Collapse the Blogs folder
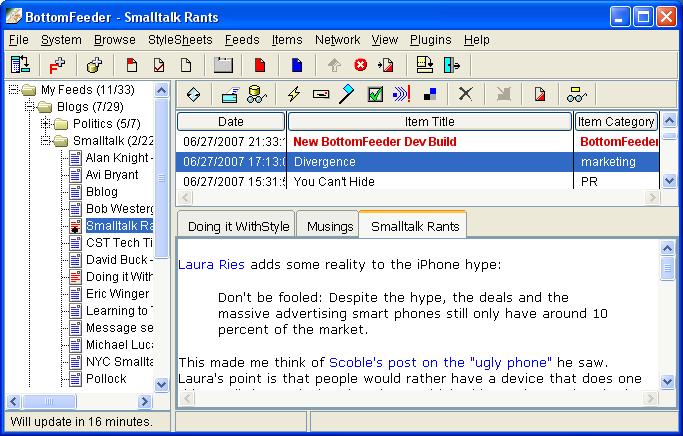 coord(30,107)
